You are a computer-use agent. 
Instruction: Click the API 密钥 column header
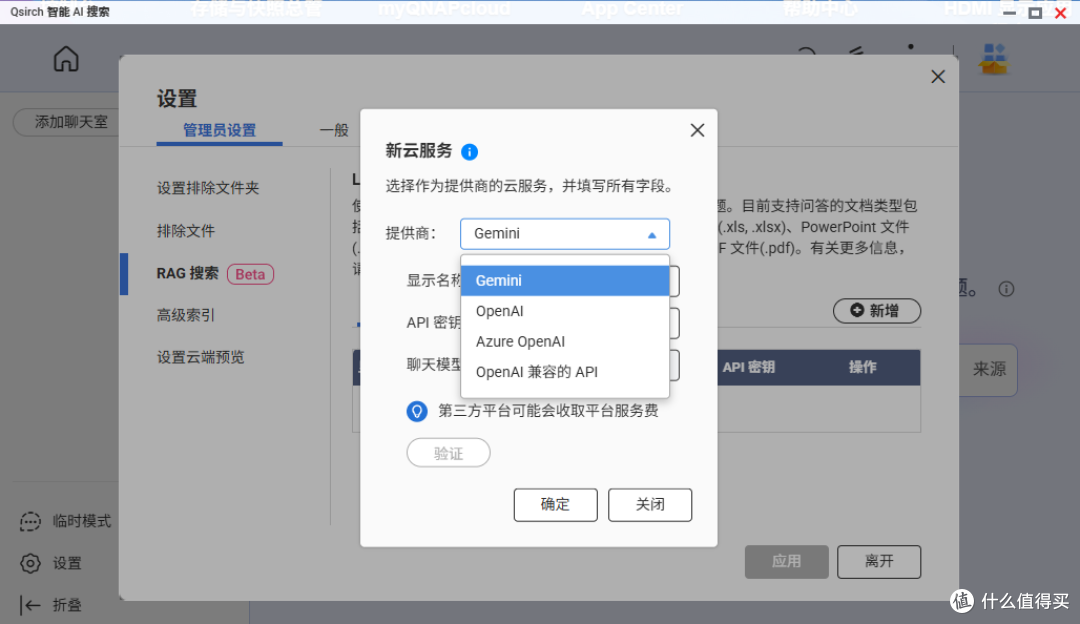pos(749,367)
